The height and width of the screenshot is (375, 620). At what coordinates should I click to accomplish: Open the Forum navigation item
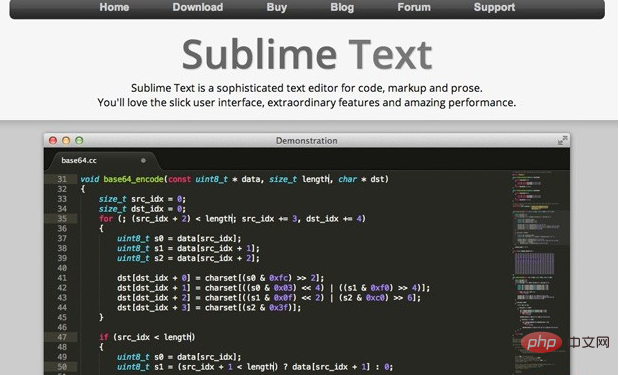coord(414,7)
